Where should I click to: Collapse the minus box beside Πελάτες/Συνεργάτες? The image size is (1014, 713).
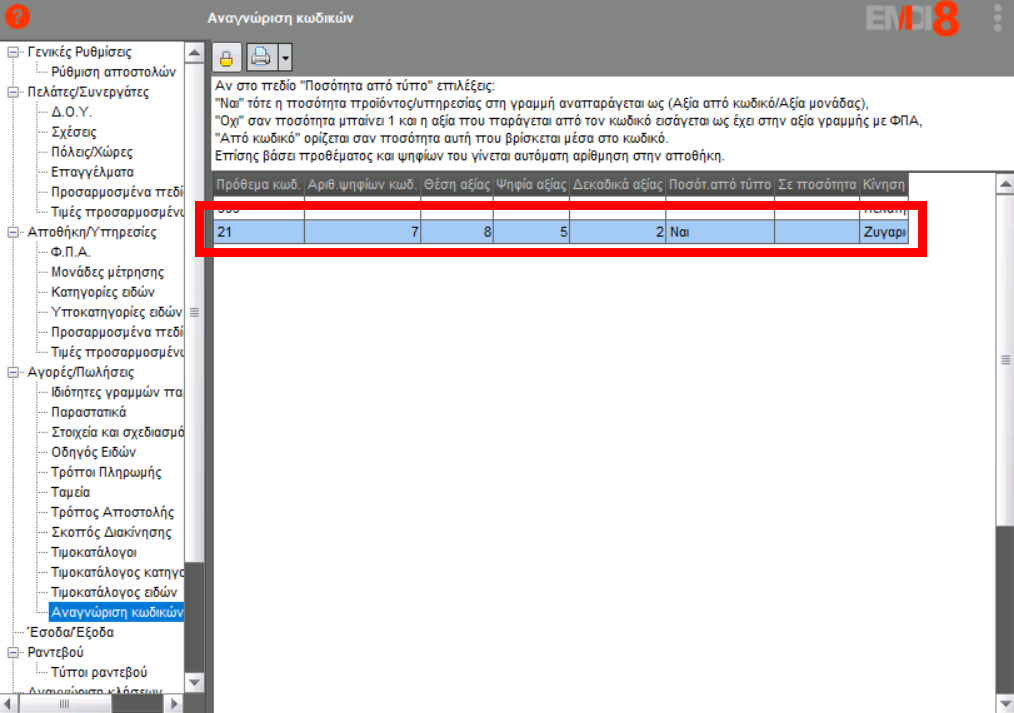(13, 92)
